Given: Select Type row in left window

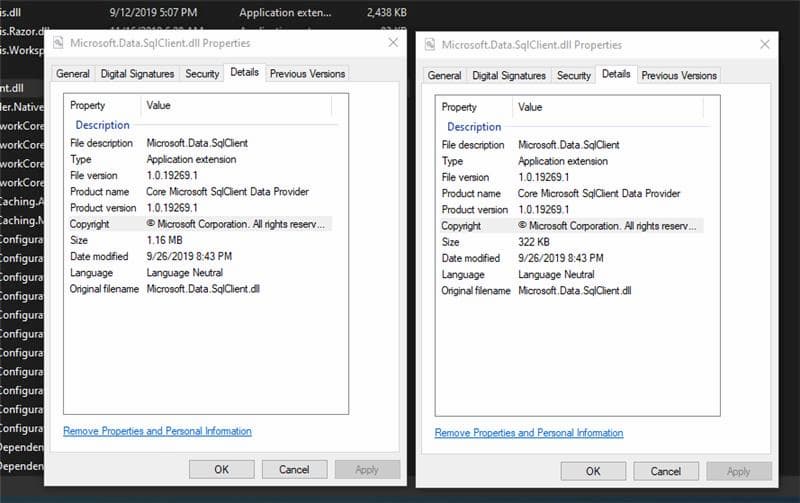Looking at the screenshot, I should click(x=200, y=160).
